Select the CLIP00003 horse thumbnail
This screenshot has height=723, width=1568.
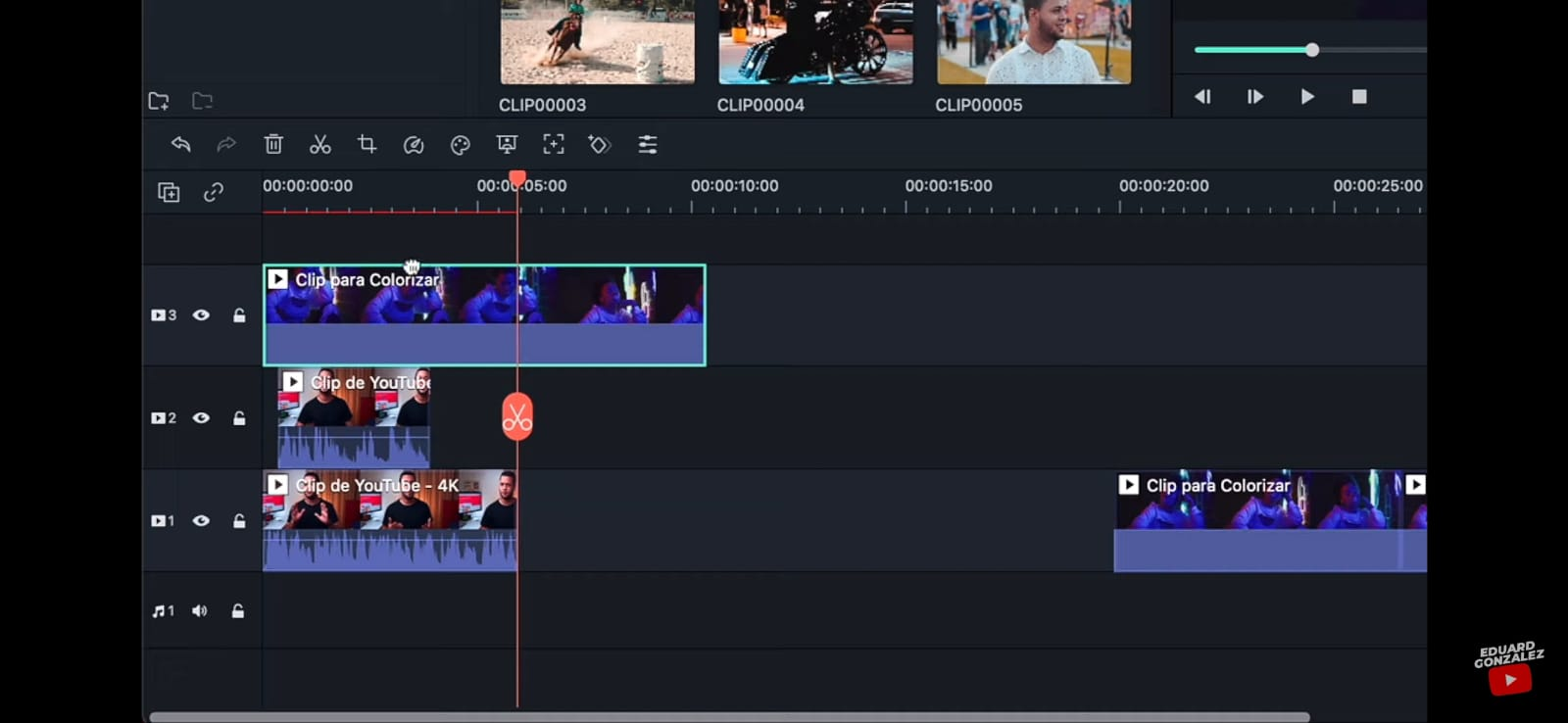tap(598, 41)
